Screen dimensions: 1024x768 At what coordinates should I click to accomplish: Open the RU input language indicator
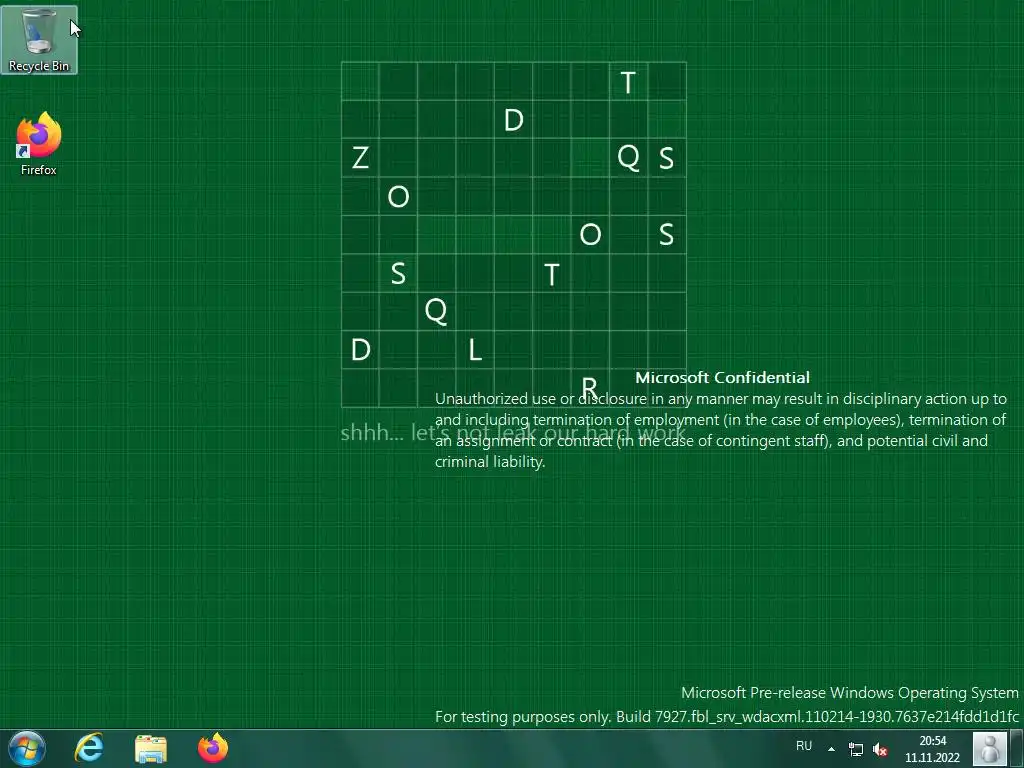click(x=804, y=746)
